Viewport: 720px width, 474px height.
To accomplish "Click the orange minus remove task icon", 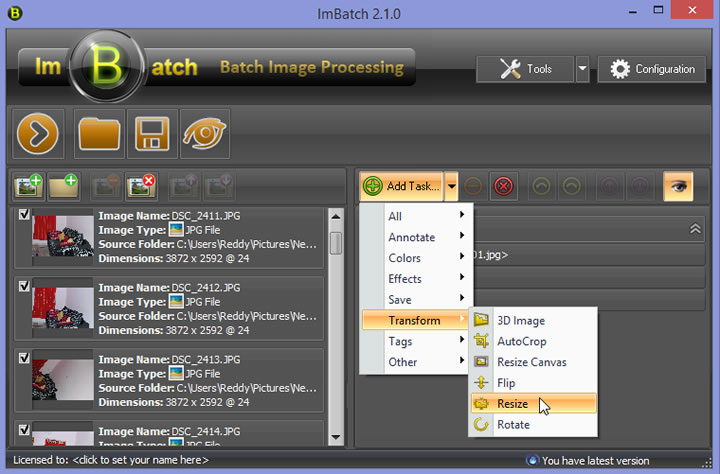I will [473, 186].
